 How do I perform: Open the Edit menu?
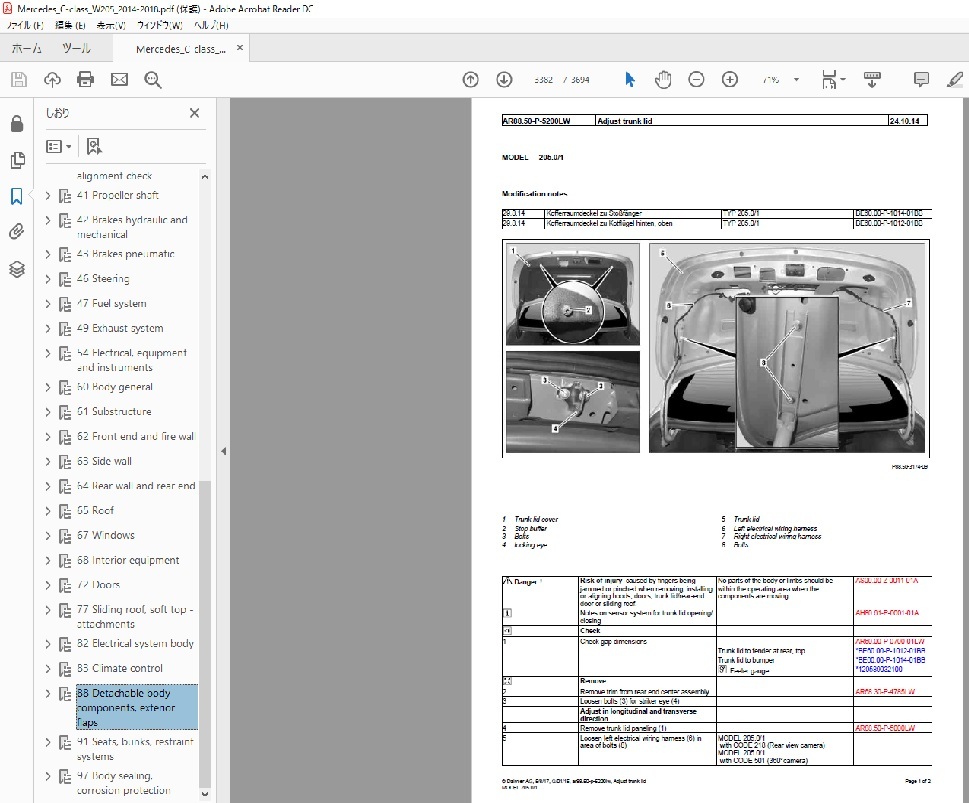pyautogui.click(x=70, y=25)
